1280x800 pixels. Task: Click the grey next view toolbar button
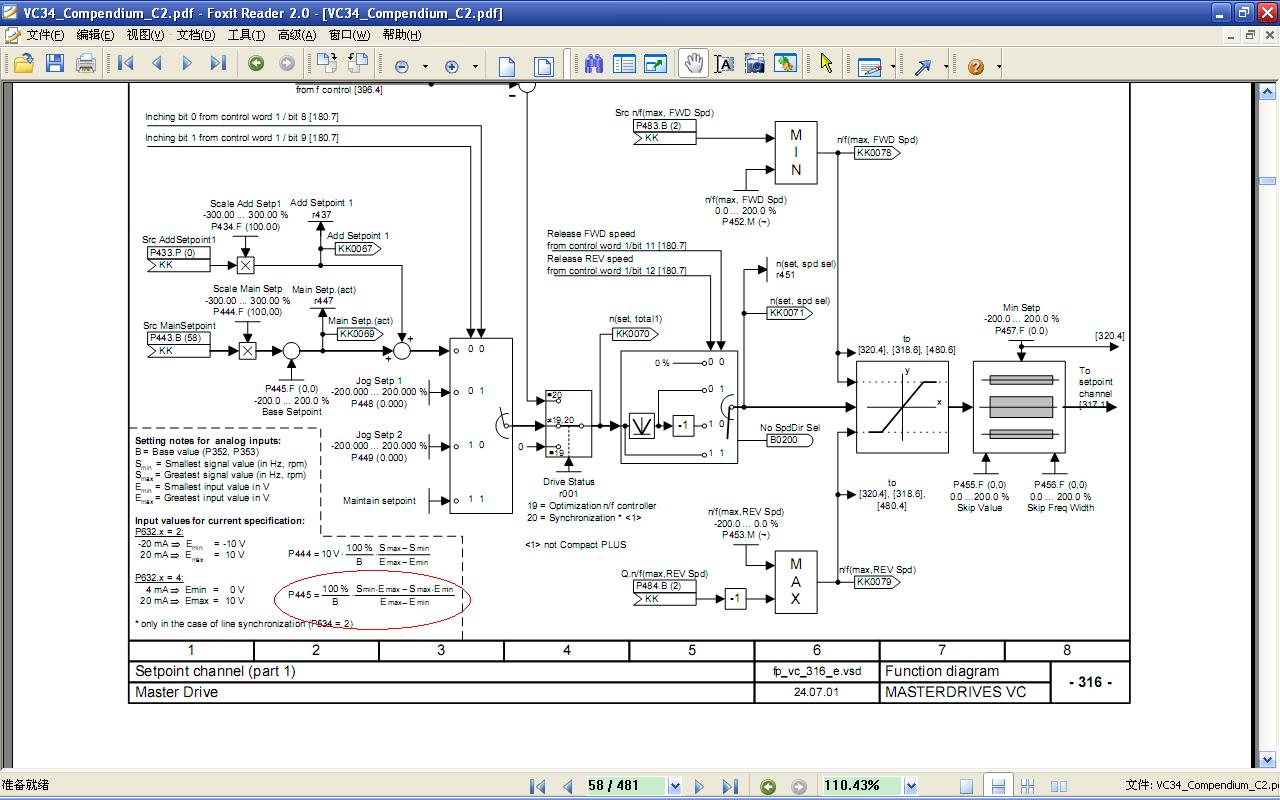287,64
